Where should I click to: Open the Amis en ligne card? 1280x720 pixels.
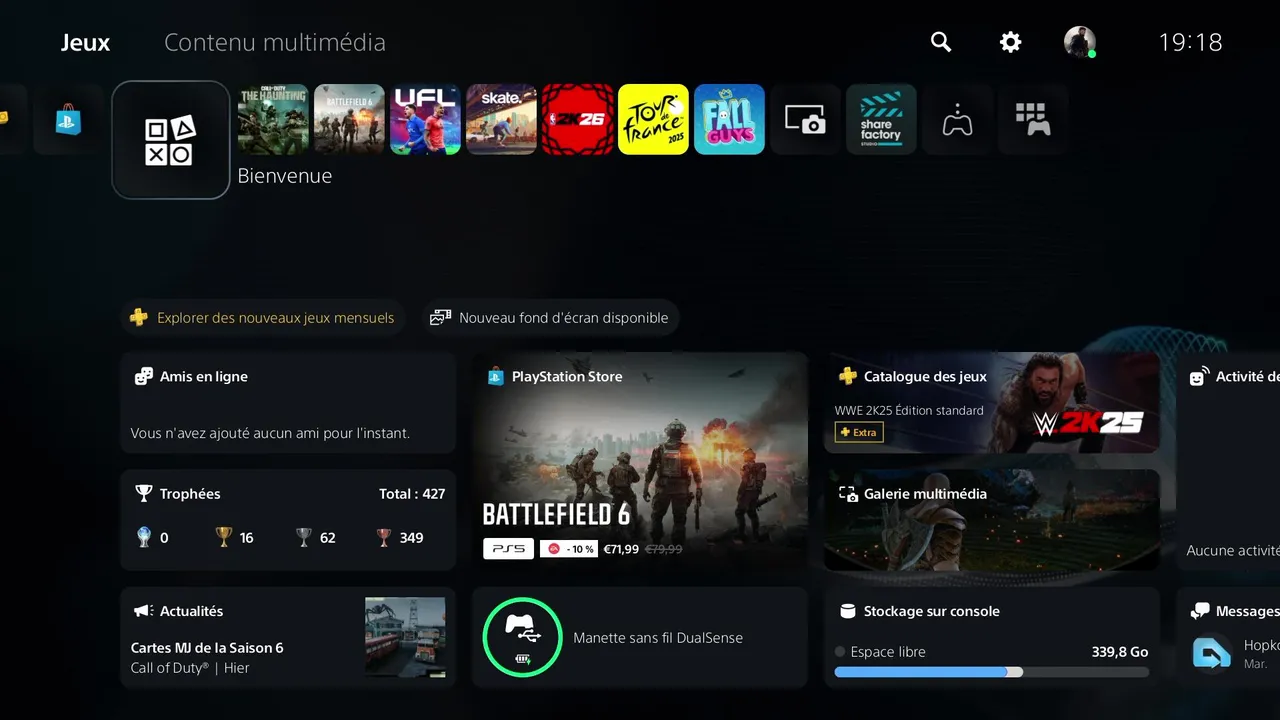288,404
